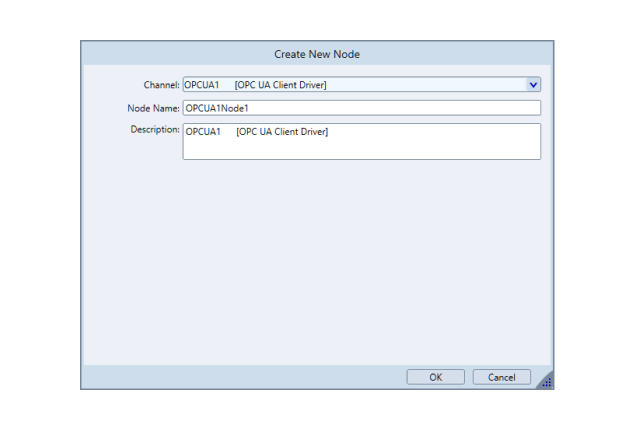Click the Node Name label
The width and height of the screenshot is (635, 430).
point(153,108)
